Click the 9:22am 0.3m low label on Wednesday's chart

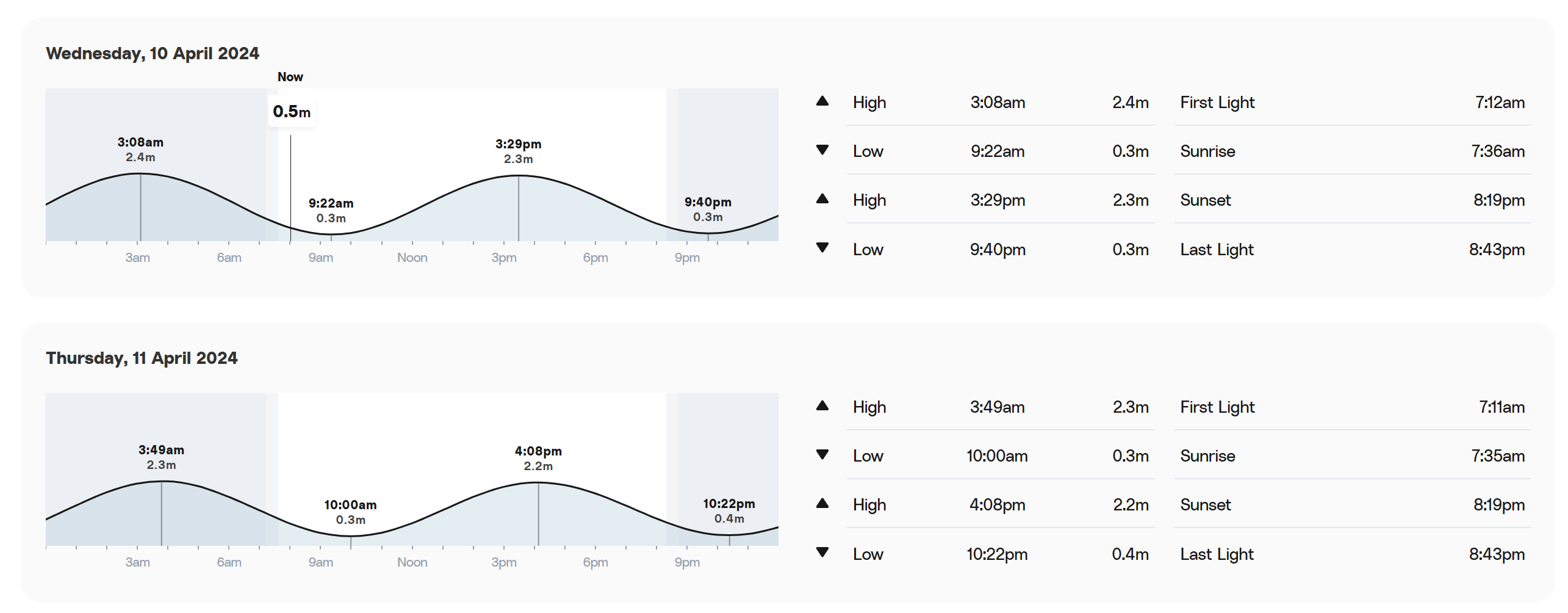tap(331, 211)
